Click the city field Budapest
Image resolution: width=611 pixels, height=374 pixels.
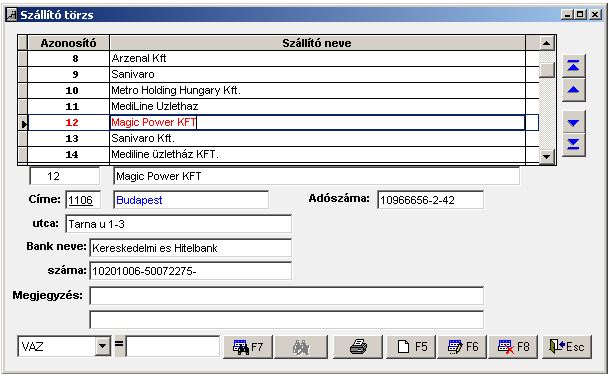tap(191, 200)
